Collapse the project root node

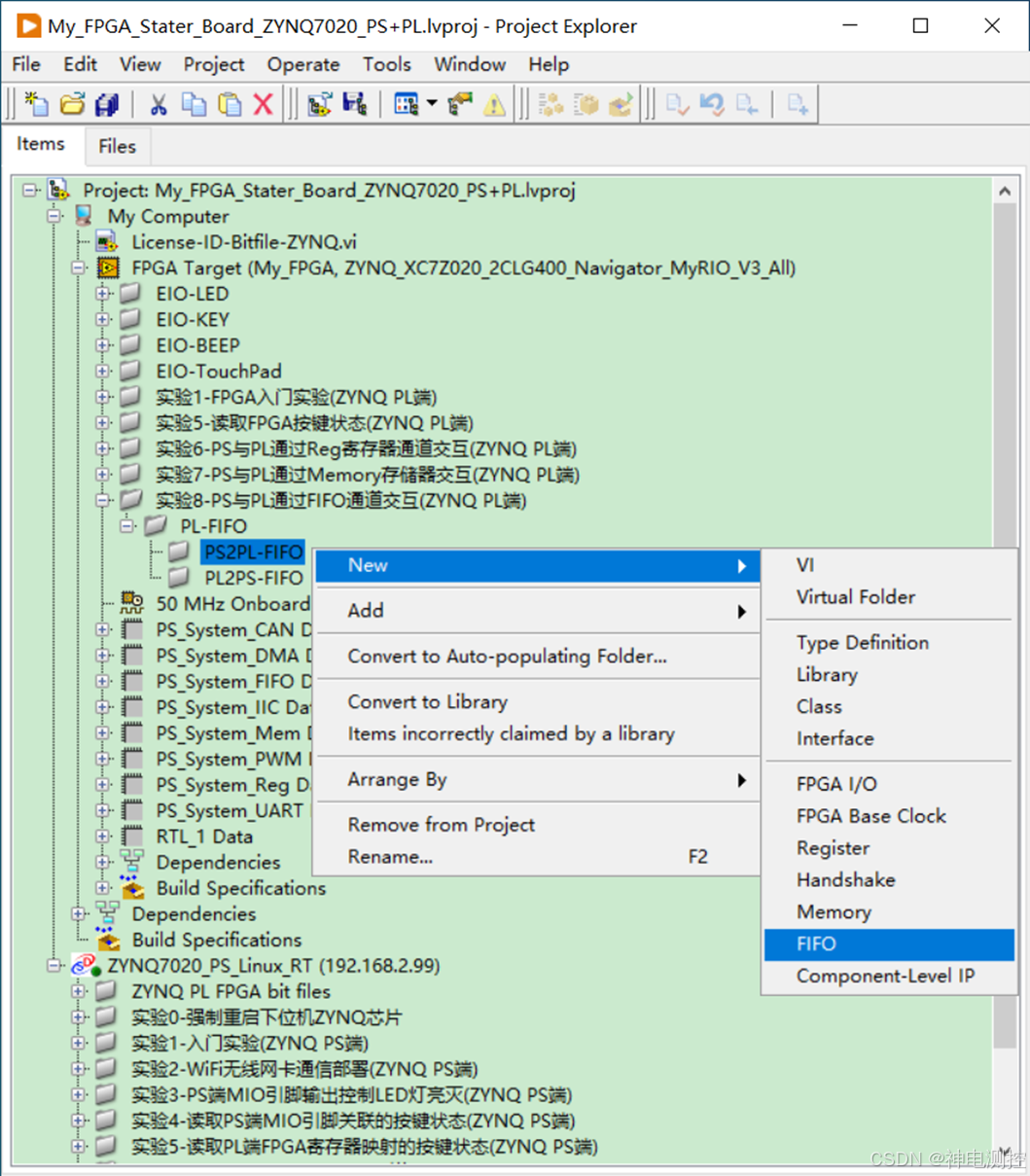tap(31, 190)
